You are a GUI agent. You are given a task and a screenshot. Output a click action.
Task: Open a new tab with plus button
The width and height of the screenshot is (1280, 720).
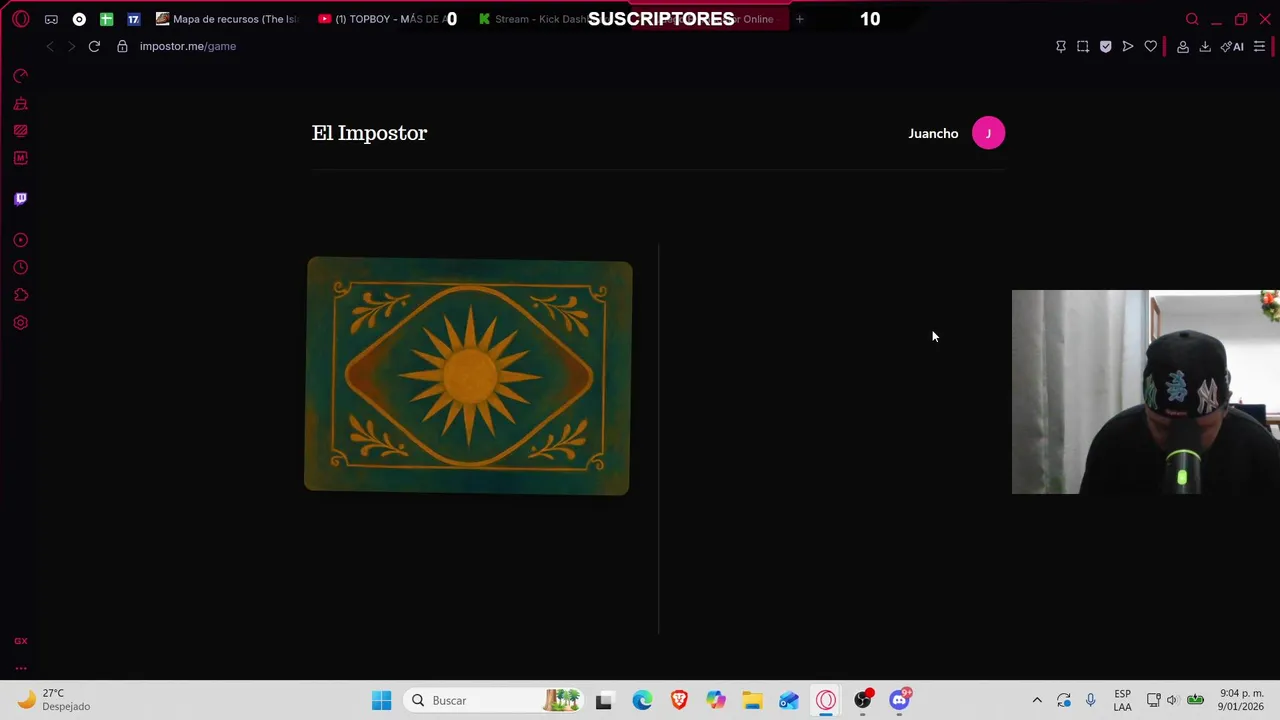[799, 19]
